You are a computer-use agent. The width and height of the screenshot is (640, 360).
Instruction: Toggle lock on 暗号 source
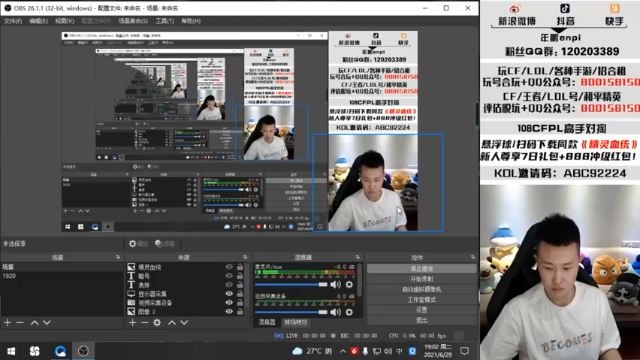[x=240, y=276]
